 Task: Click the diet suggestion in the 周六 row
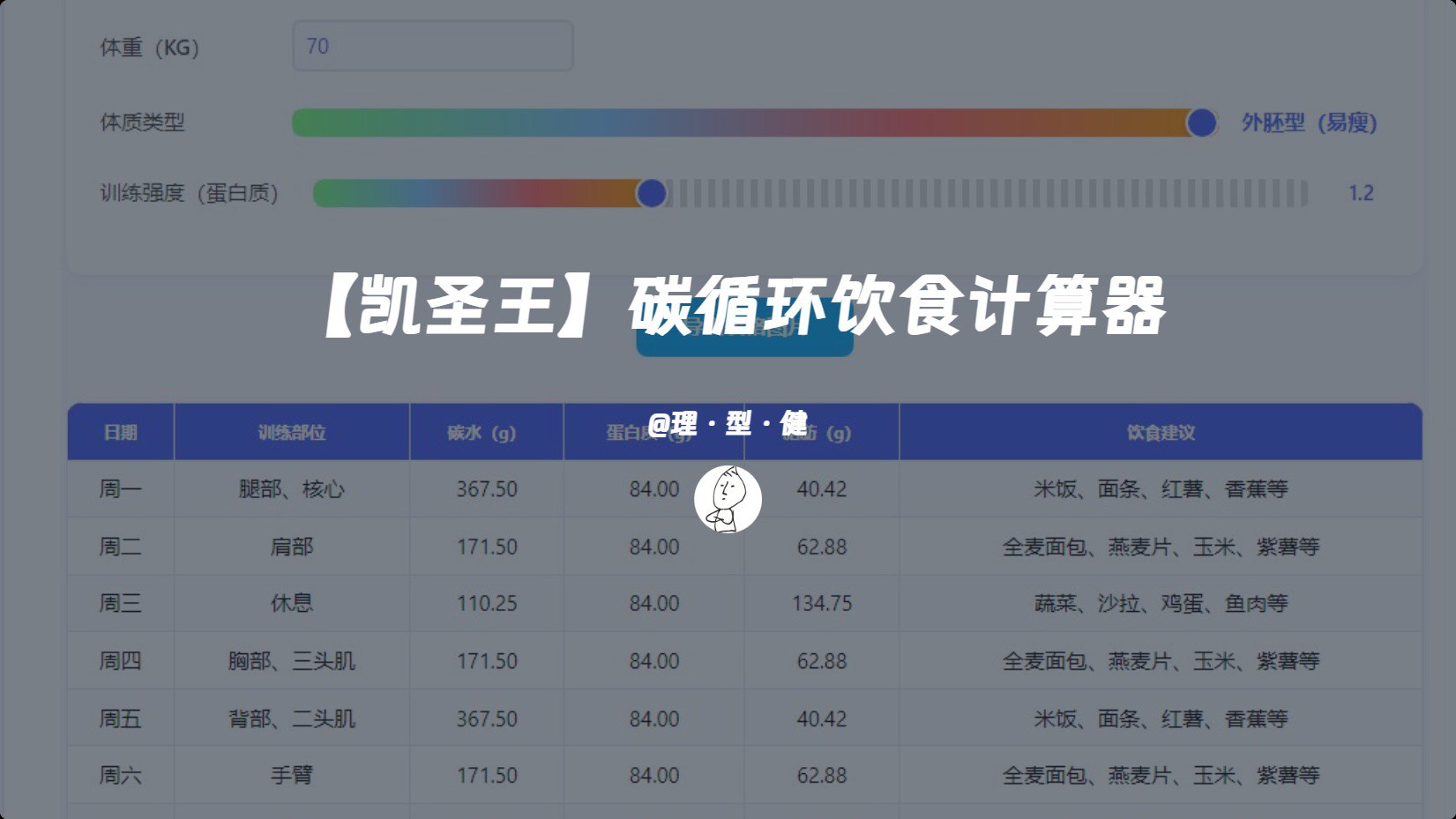click(1161, 775)
